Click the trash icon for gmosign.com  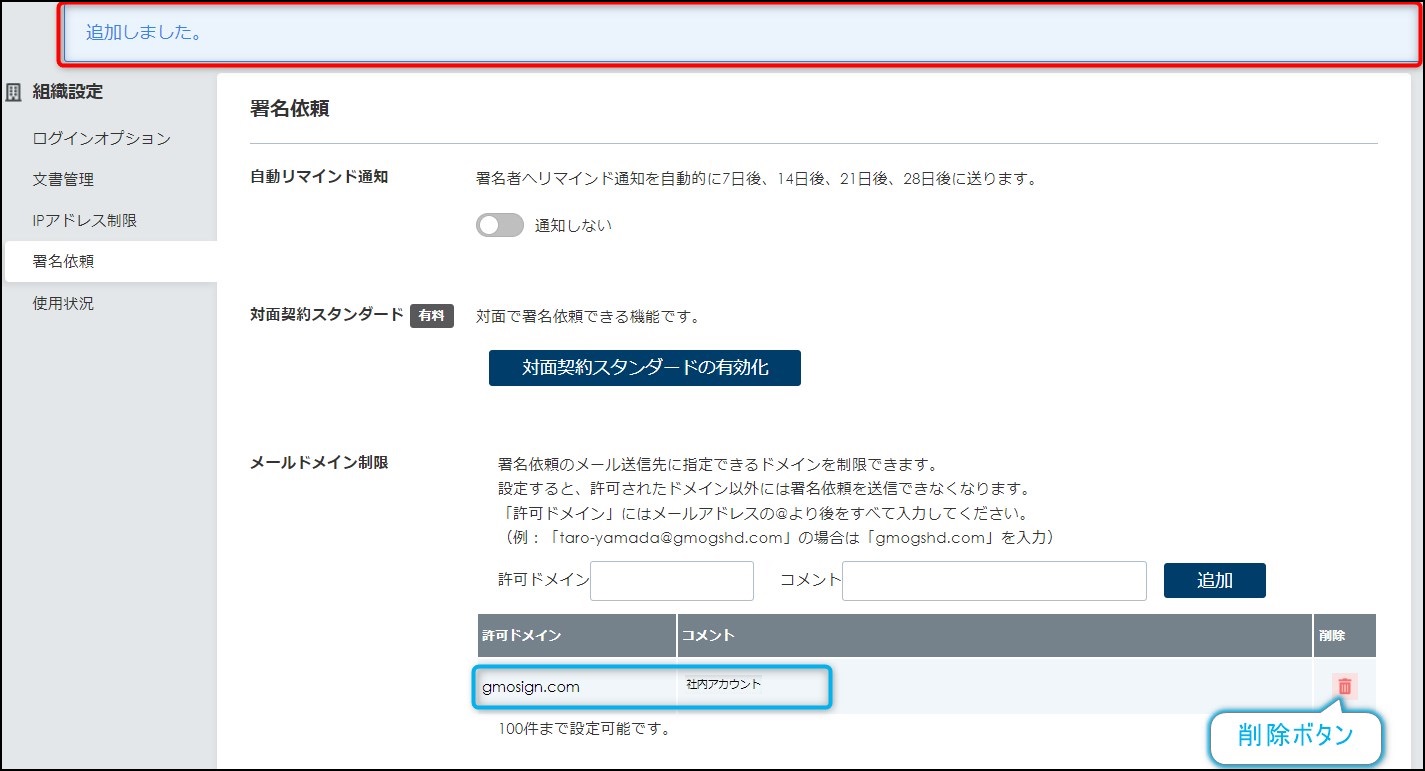(1344, 686)
